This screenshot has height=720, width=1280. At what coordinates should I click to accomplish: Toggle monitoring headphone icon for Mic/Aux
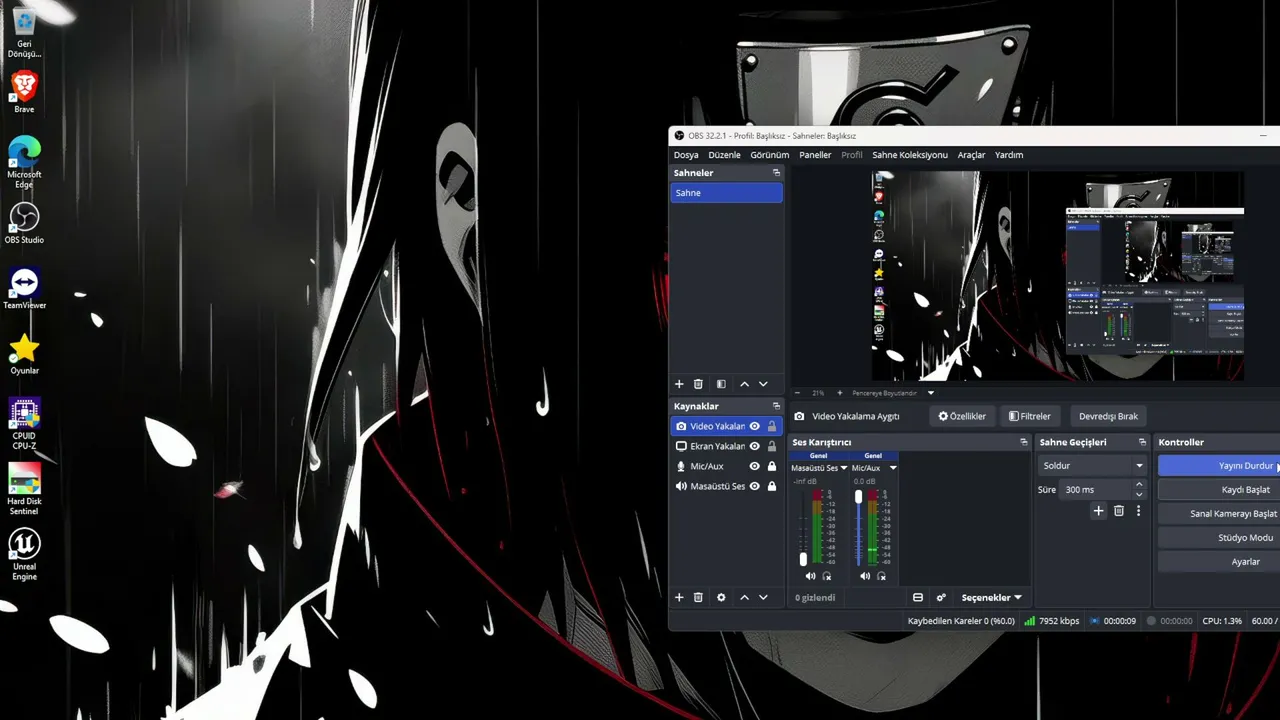click(x=881, y=576)
